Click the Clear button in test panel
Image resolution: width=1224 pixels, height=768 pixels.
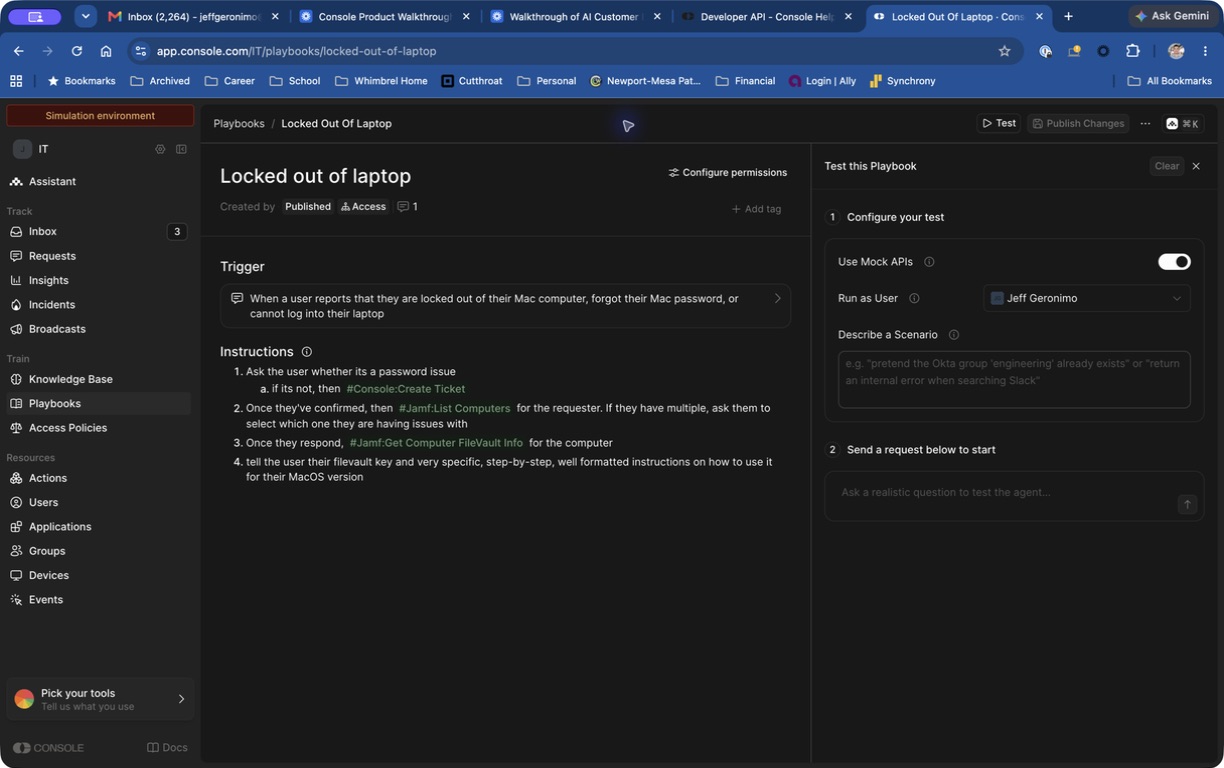coord(1166,166)
